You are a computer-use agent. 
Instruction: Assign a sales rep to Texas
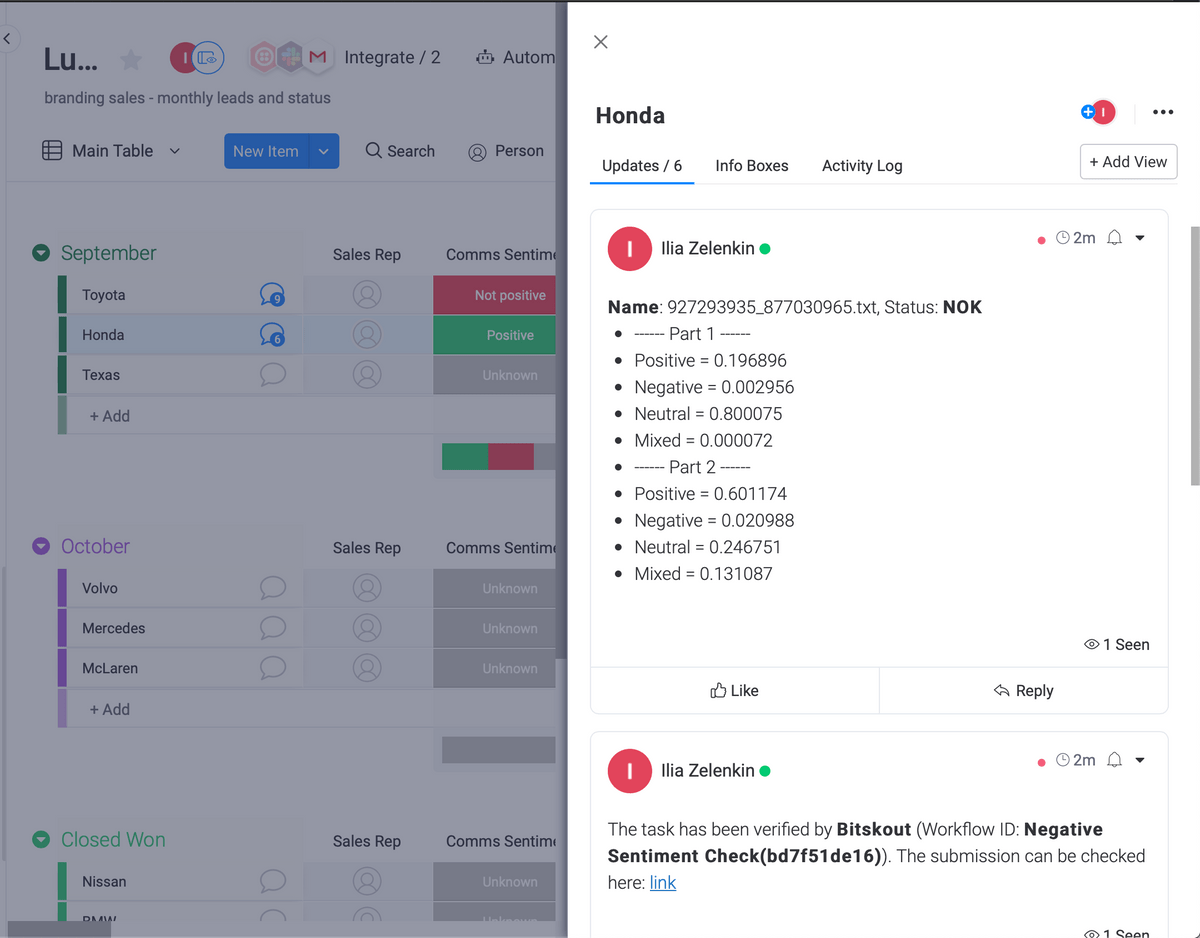[367, 375]
